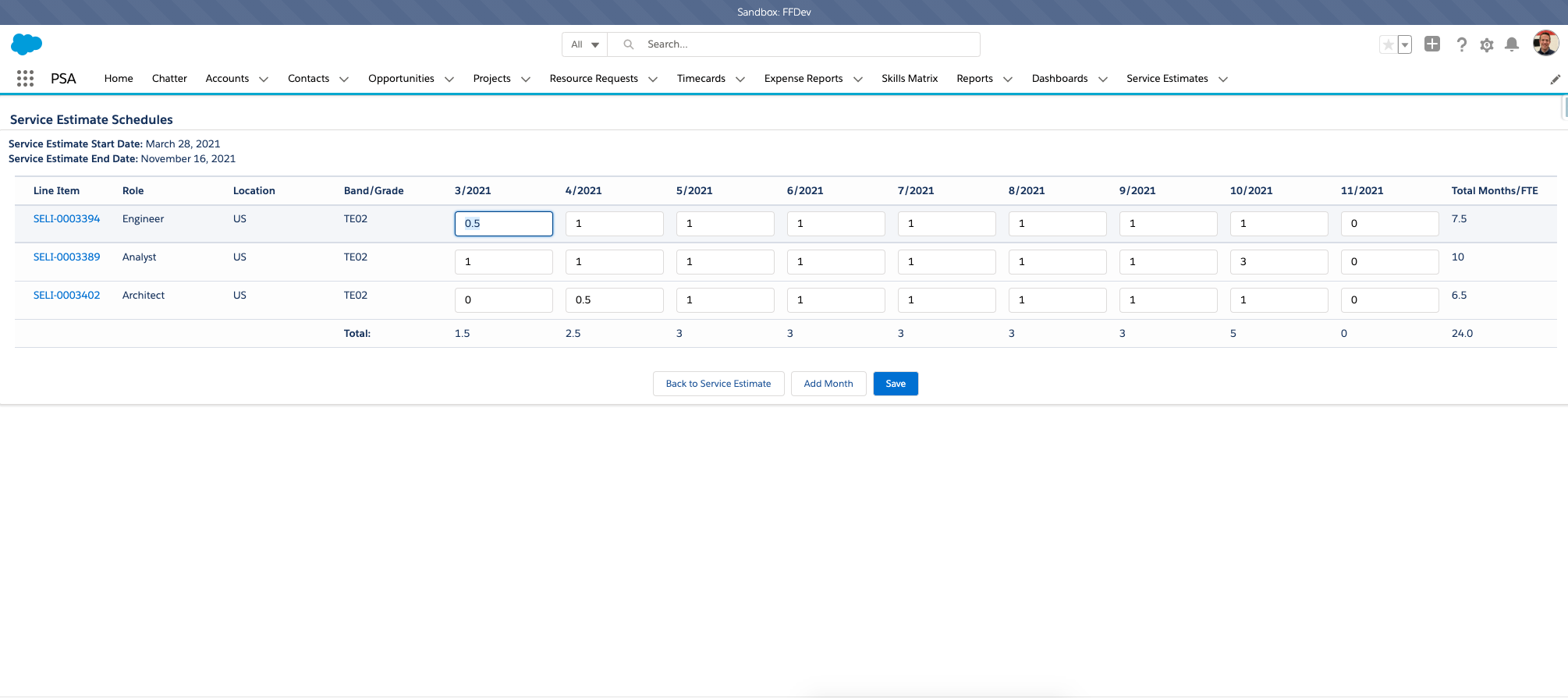Edit Architect 9/2021 field
1568x698 pixels.
1169,300
